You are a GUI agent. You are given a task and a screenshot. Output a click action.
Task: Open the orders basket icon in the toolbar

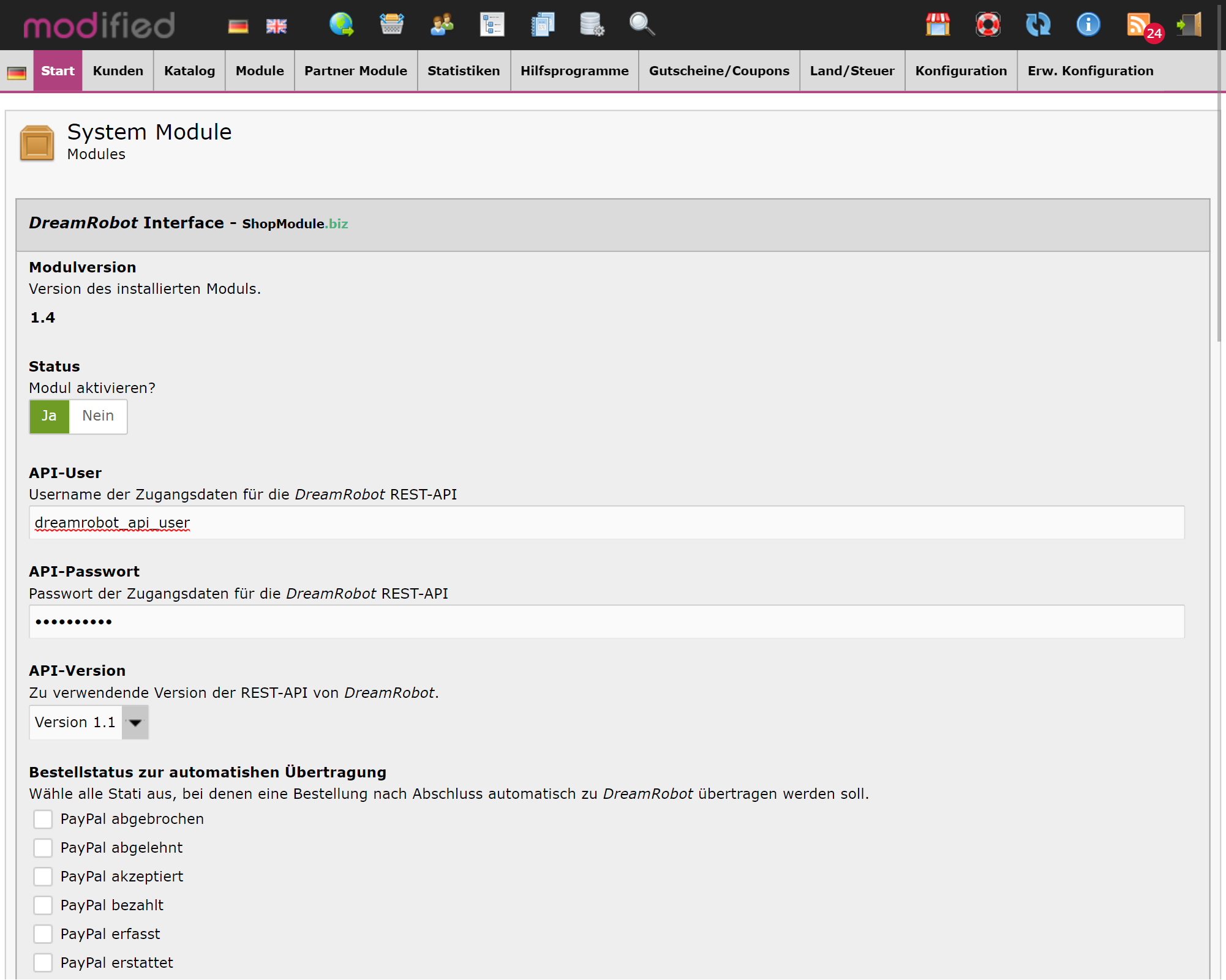(393, 24)
